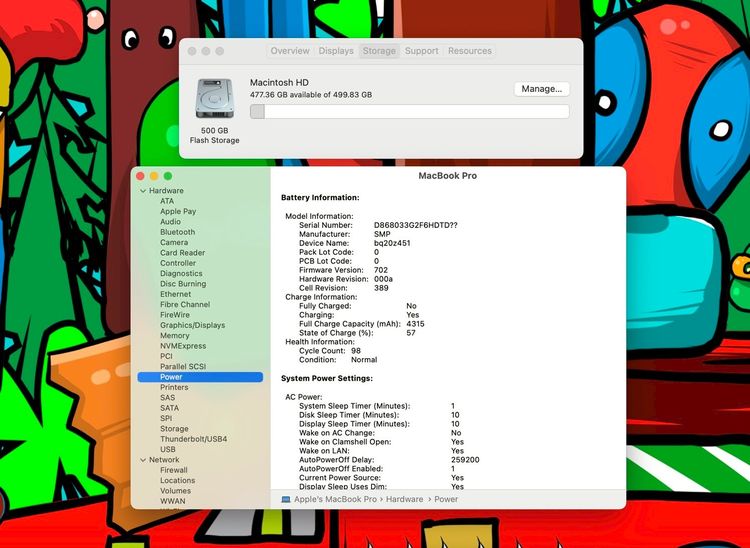Click the 500 GB Flash Storage label
Image resolution: width=750 pixels, height=548 pixels.
coord(214,135)
